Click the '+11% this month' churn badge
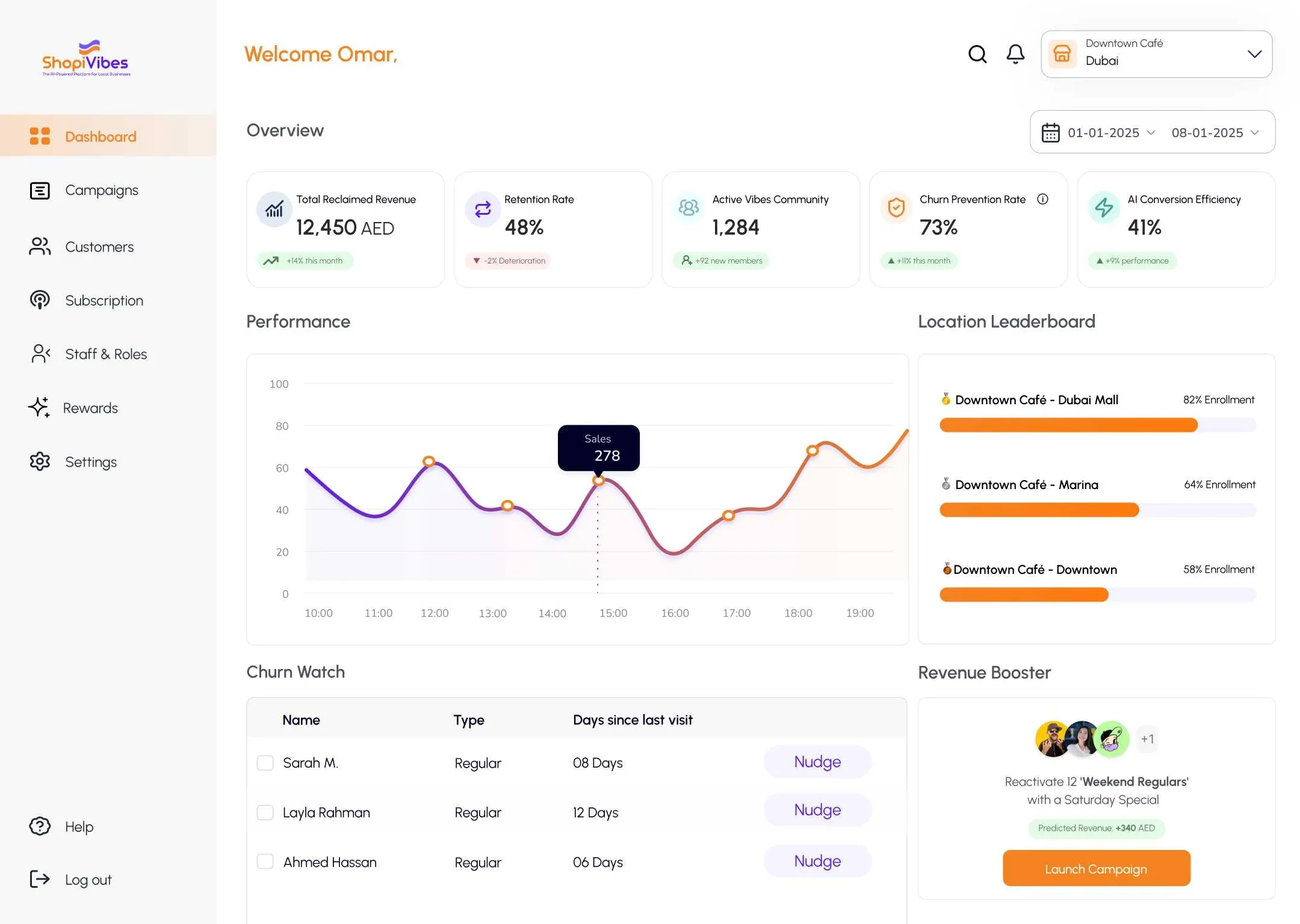The width and height of the screenshot is (1300, 924). click(x=918, y=260)
